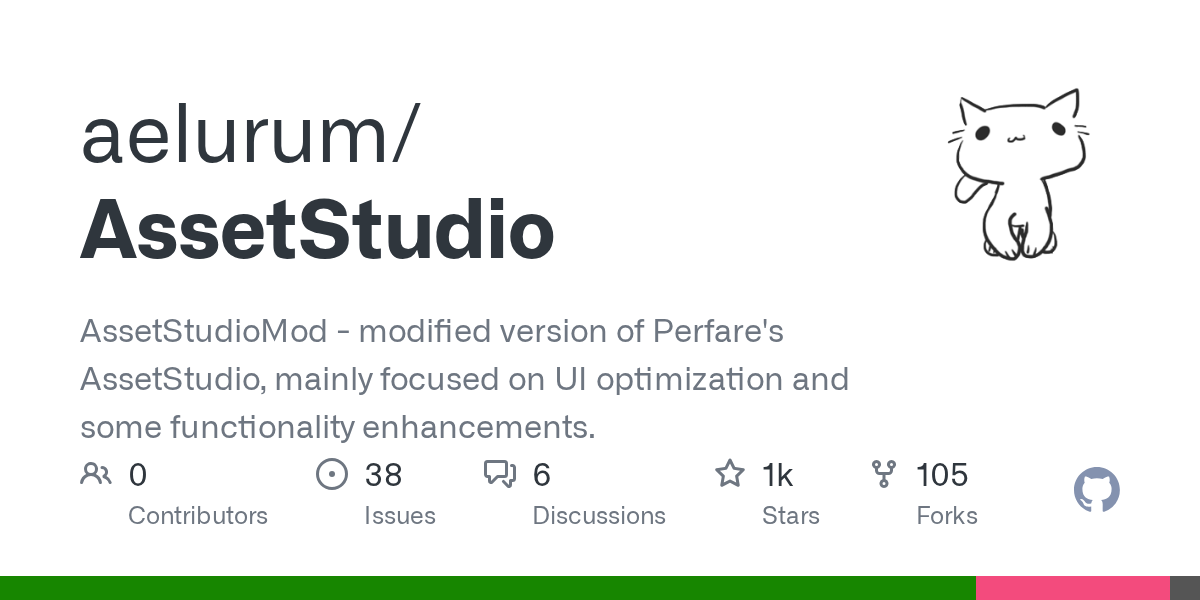This screenshot has width=1200, height=600.
Task: Select the Discussions label
Action: coord(599,516)
